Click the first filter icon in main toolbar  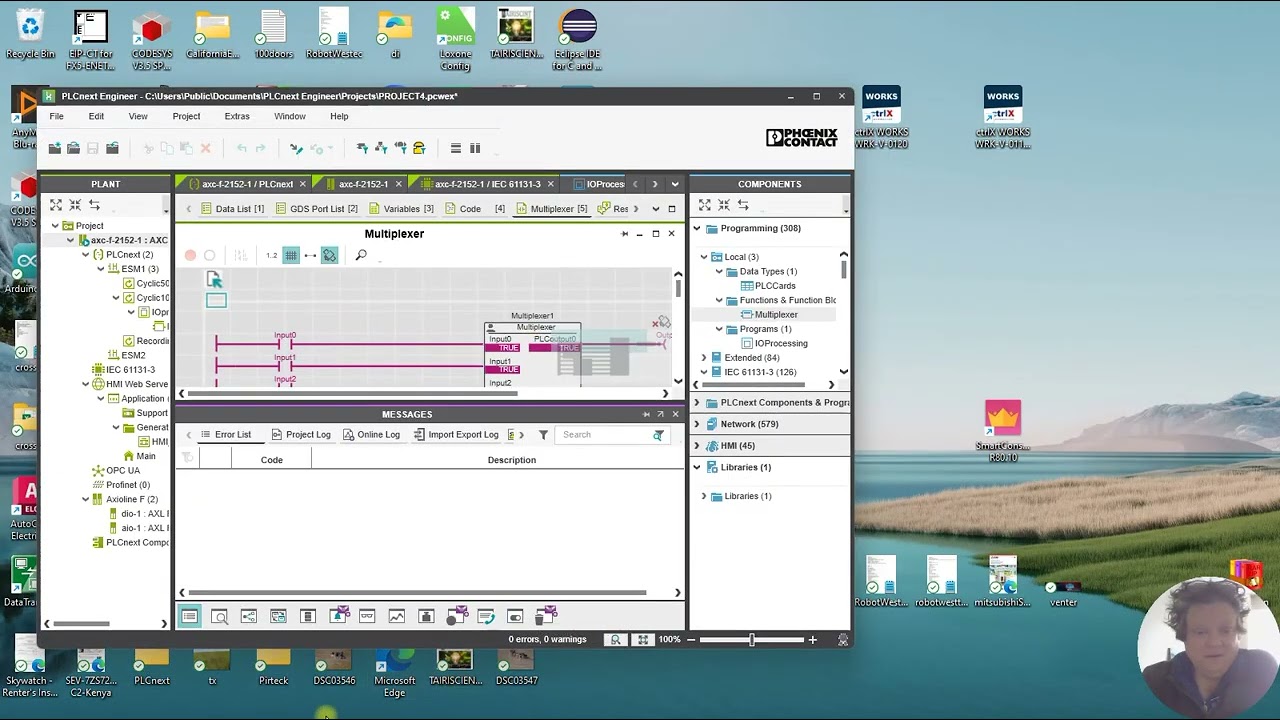pos(362,148)
